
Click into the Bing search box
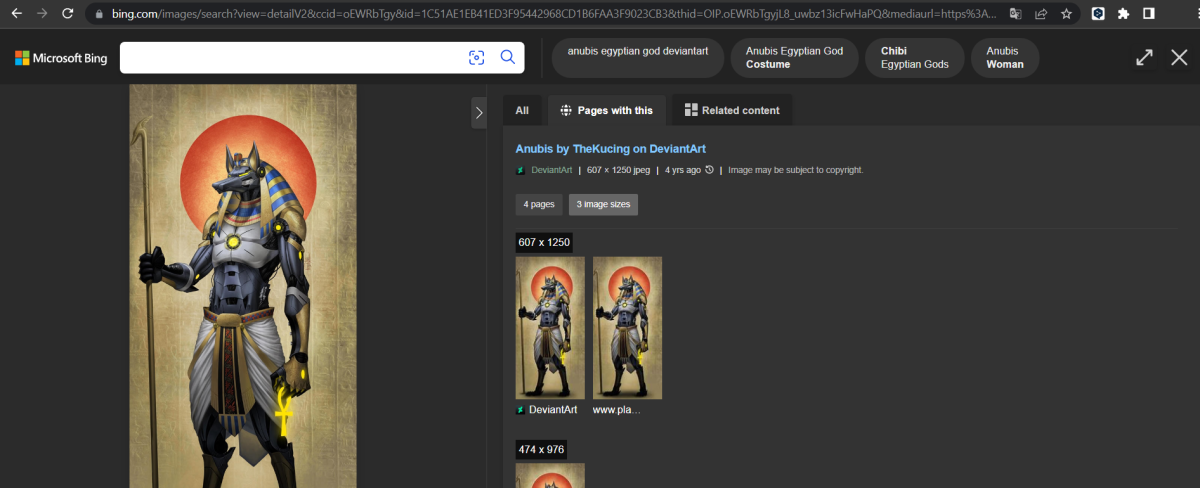290,58
